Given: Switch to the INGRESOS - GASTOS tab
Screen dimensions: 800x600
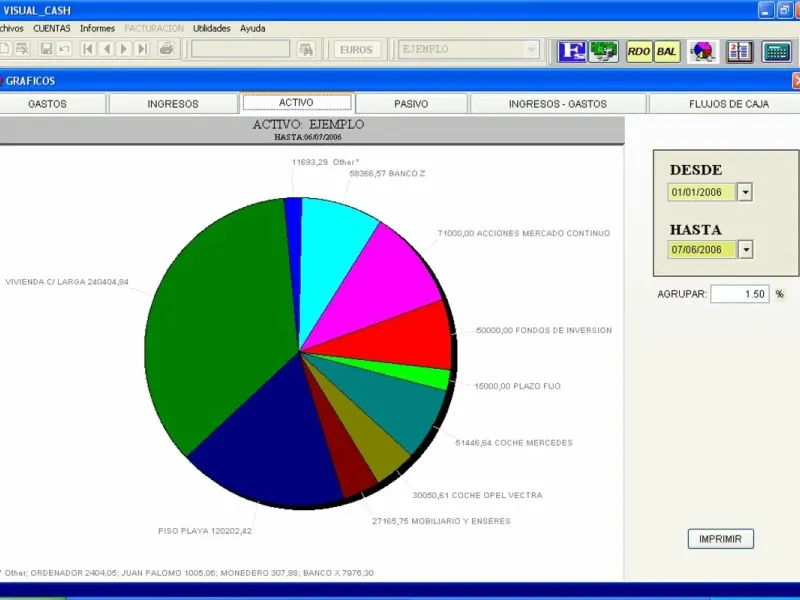Looking at the screenshot, I should tap(558, 104).
